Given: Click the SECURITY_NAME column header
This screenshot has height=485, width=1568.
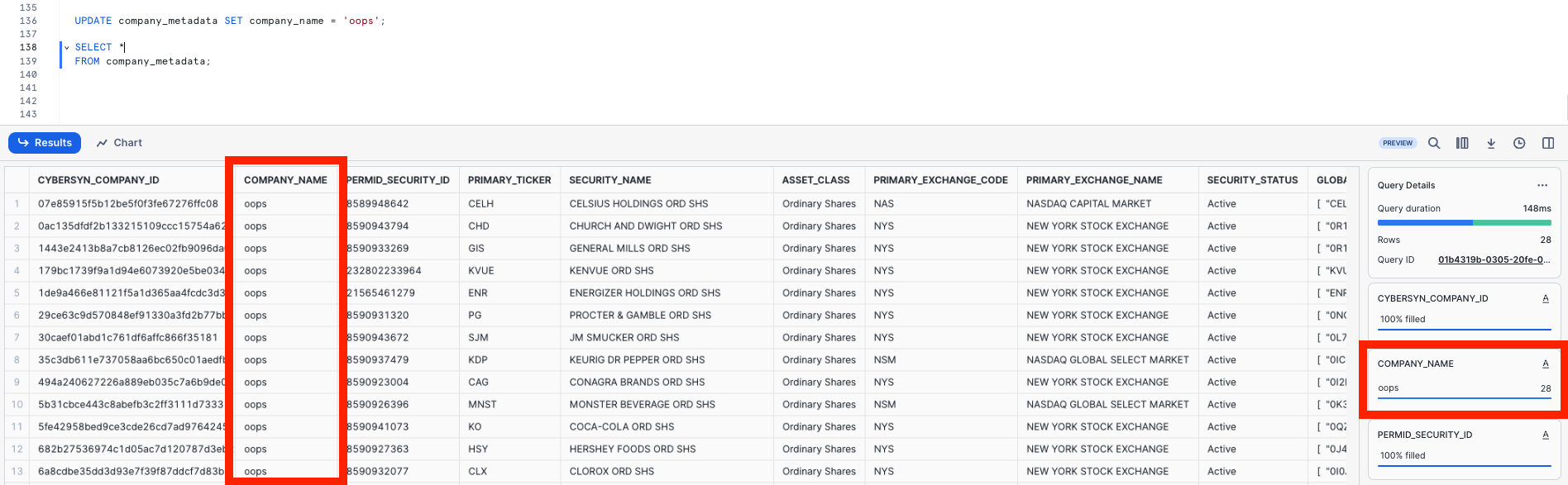Looking at the screenshot, I should [610, 180].
